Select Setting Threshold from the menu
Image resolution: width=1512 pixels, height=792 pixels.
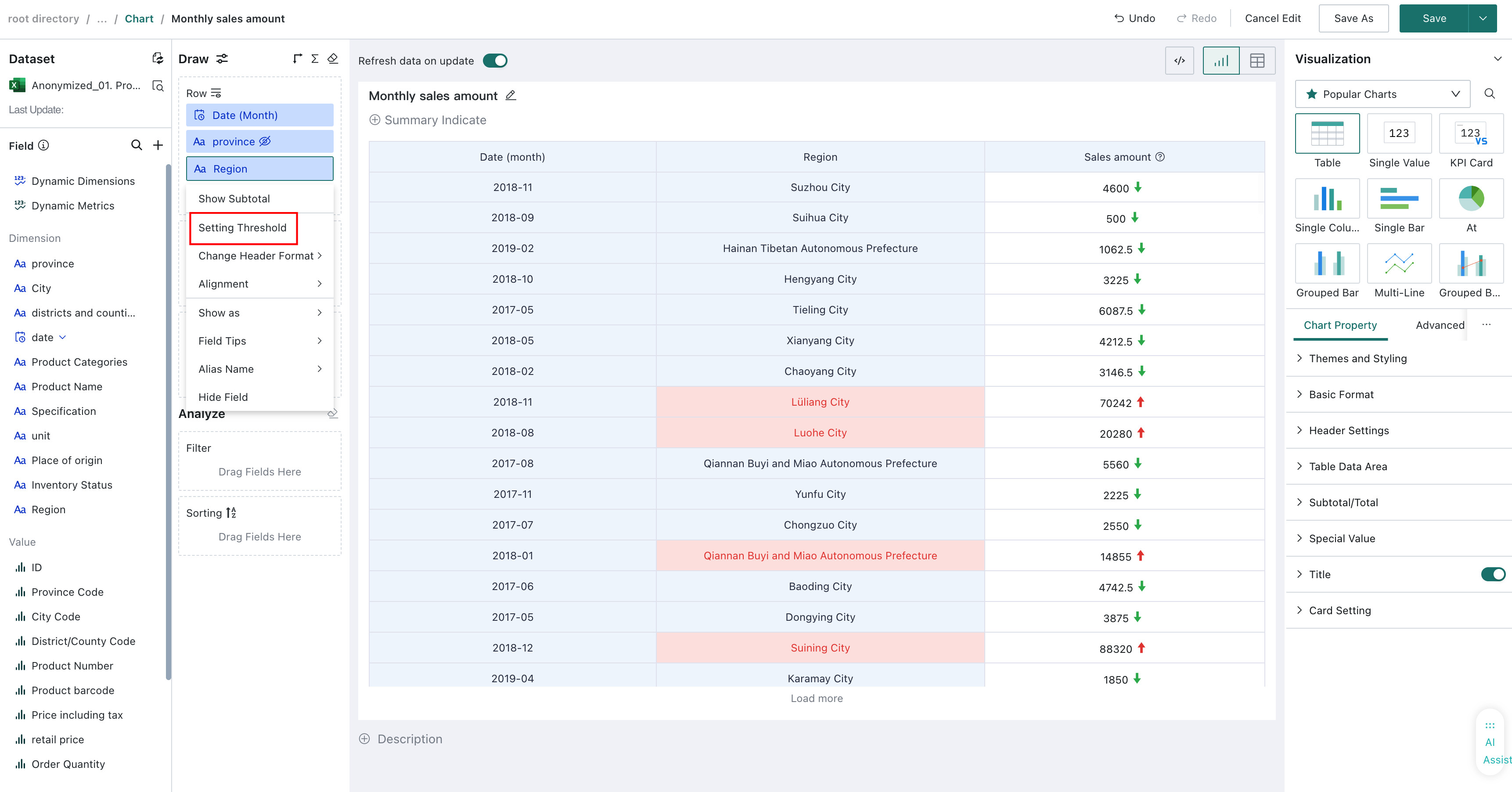pyautogui.click(x=242, y=228)
